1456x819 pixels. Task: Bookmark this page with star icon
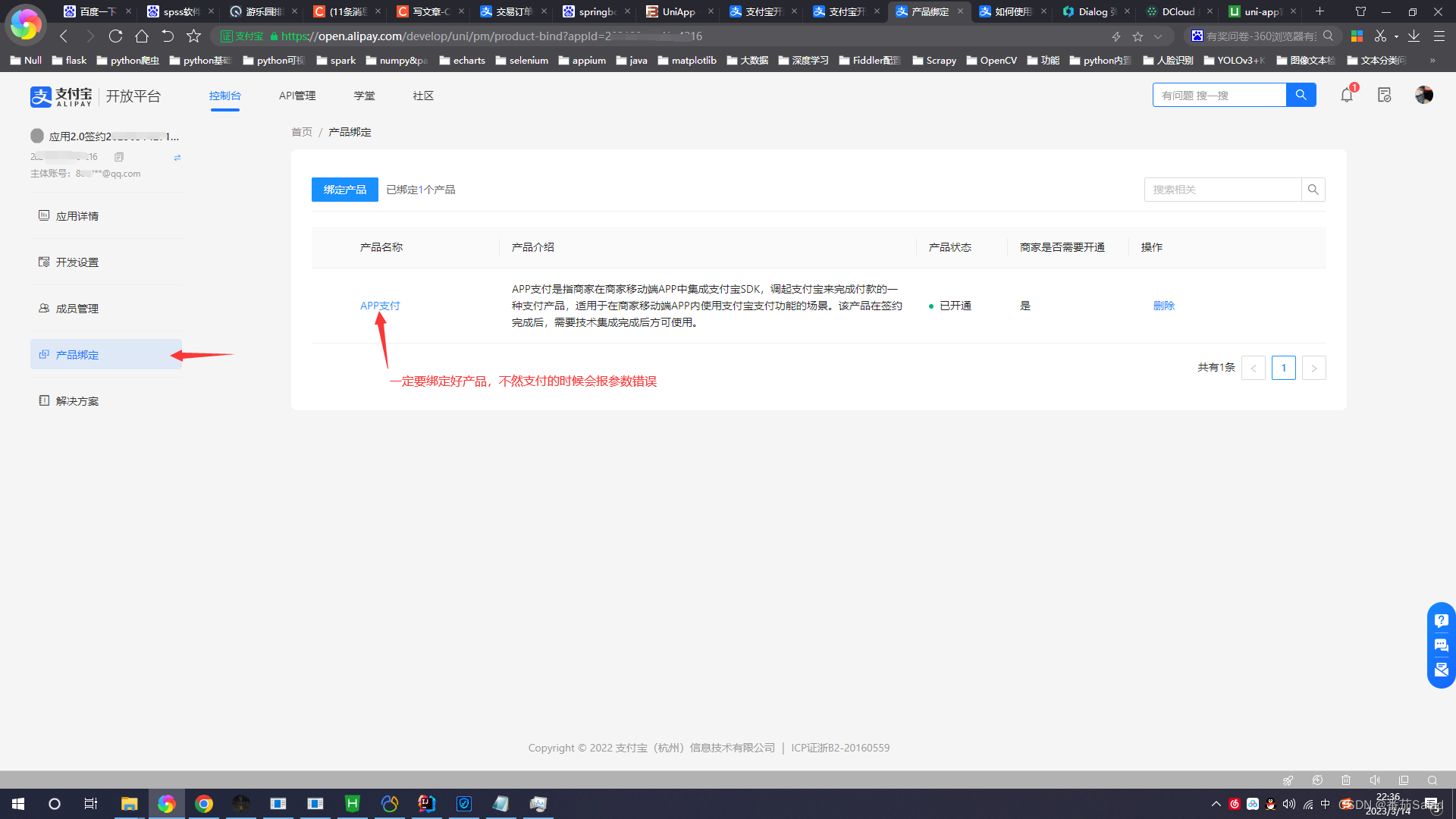[194, 36]
